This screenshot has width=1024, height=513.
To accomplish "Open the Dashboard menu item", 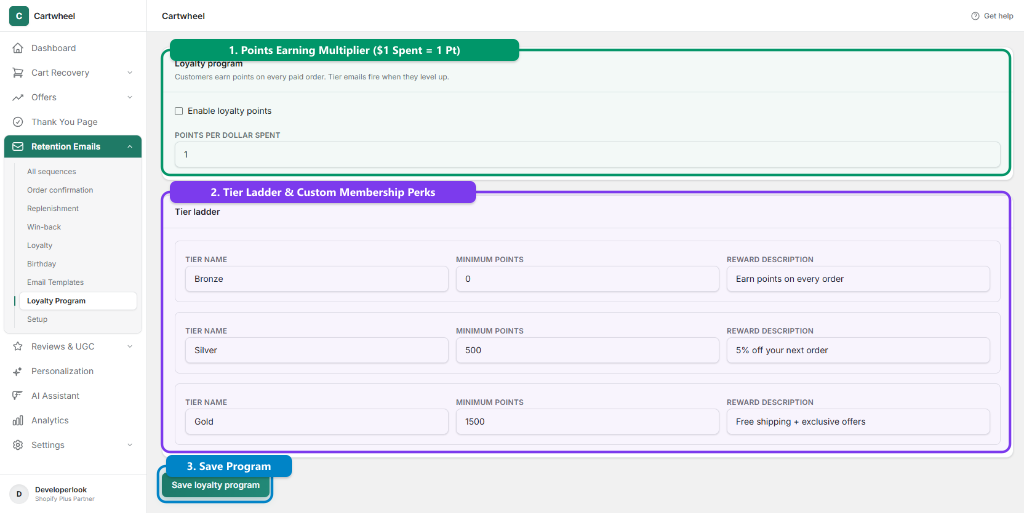I will 73,48.
